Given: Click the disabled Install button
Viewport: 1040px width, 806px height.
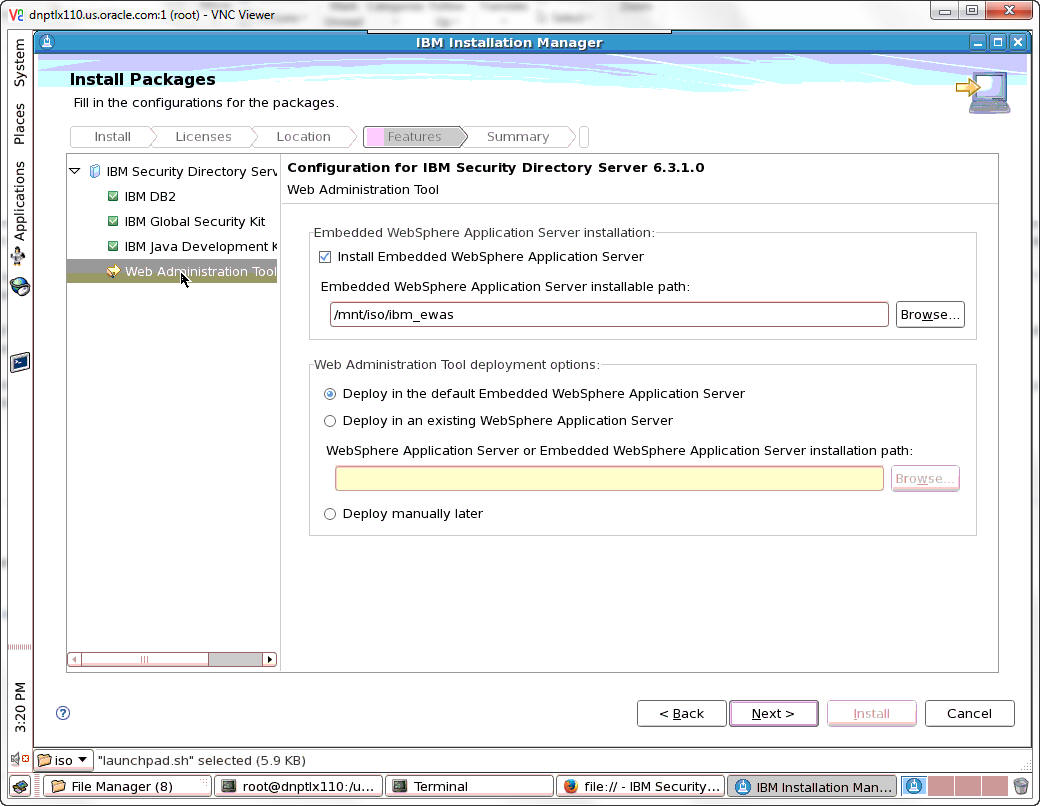Looking at the screenshot, I should [x=872, y=714].
